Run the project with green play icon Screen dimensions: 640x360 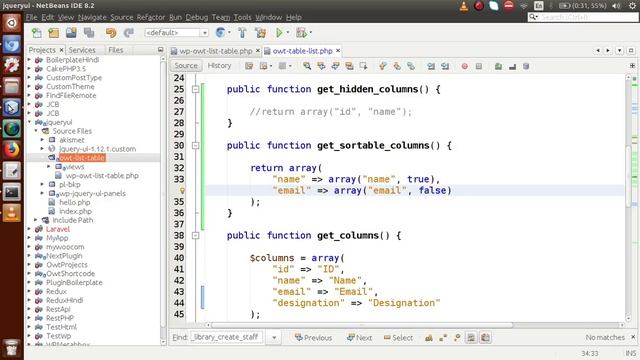pyautogui.click(x=279, y=33)
